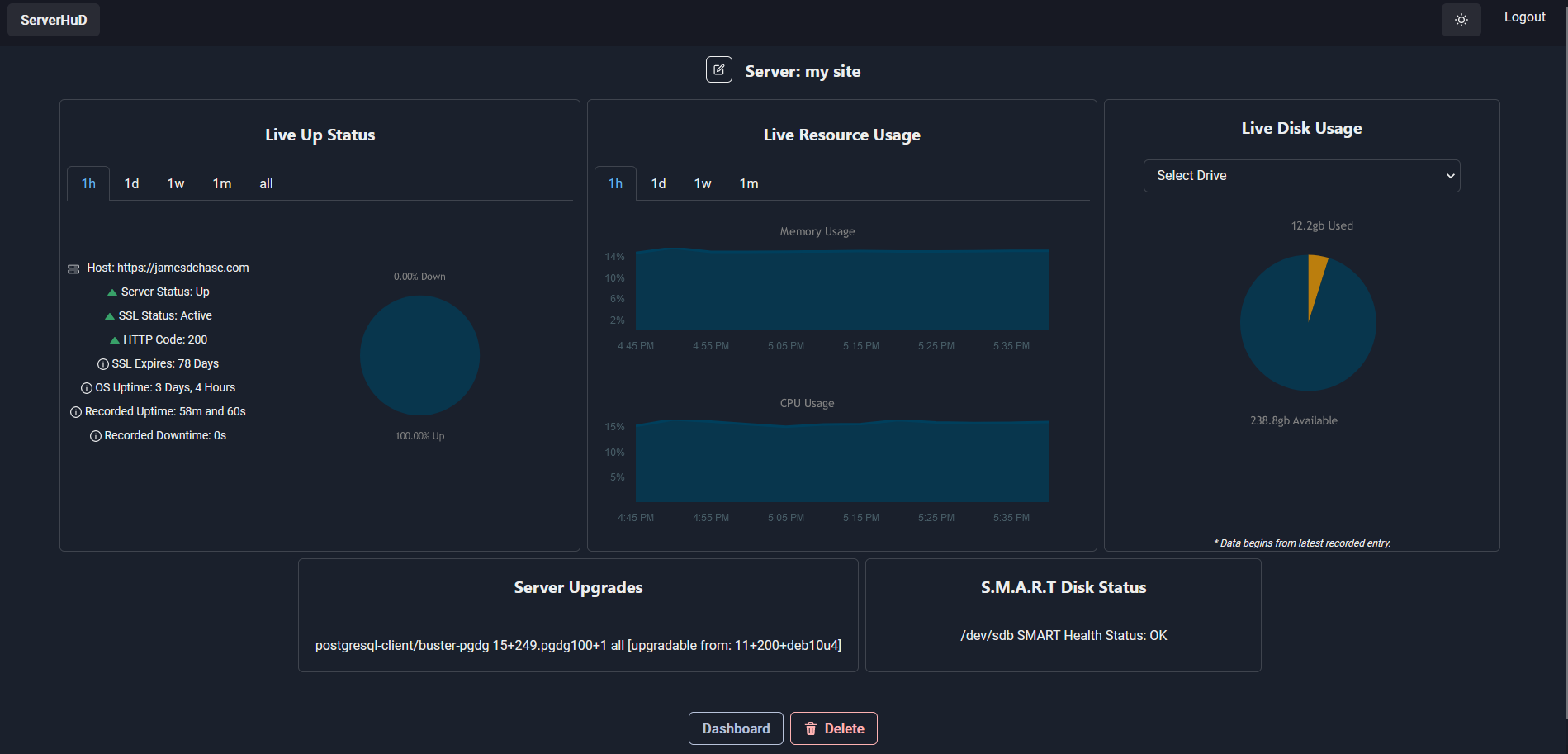
Task: Click '12.2gb Used' label
Action: [x=1322, y=225]
